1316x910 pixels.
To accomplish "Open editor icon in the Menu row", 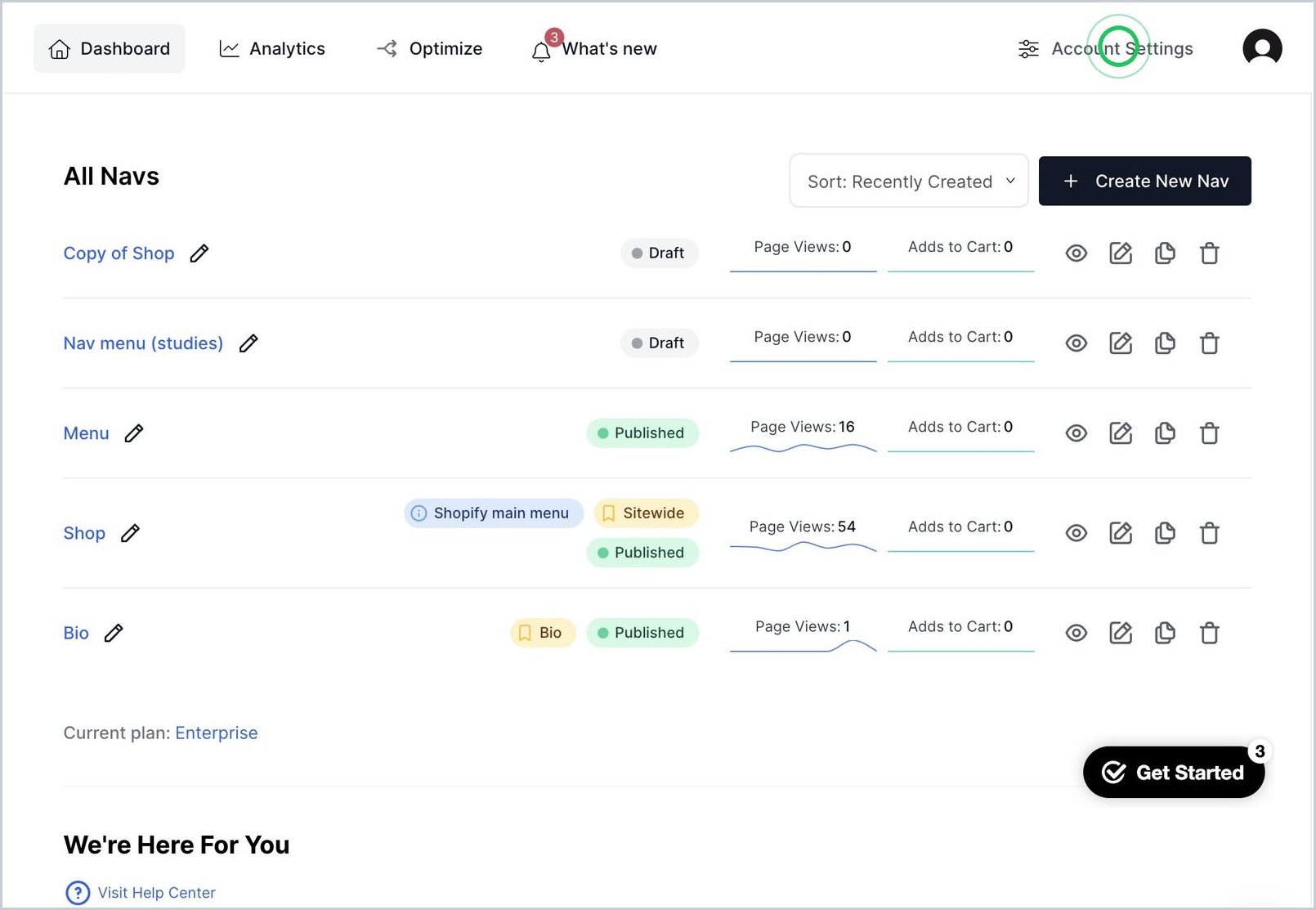I will [x=1121, y=433].
